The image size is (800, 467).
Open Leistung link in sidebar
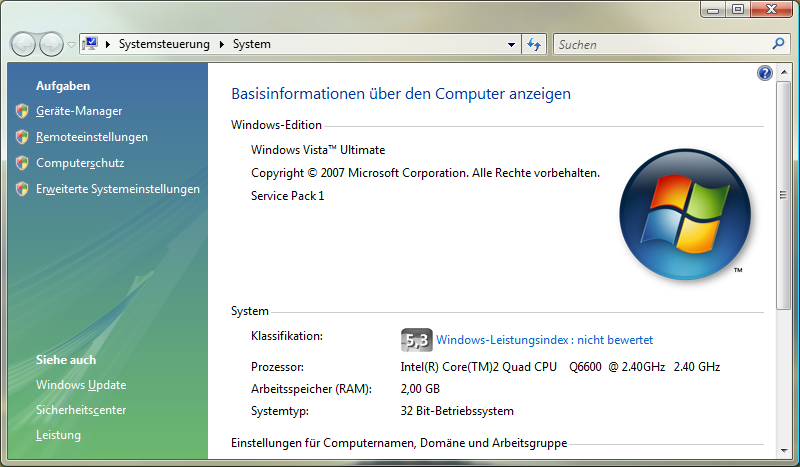(58, 435)
